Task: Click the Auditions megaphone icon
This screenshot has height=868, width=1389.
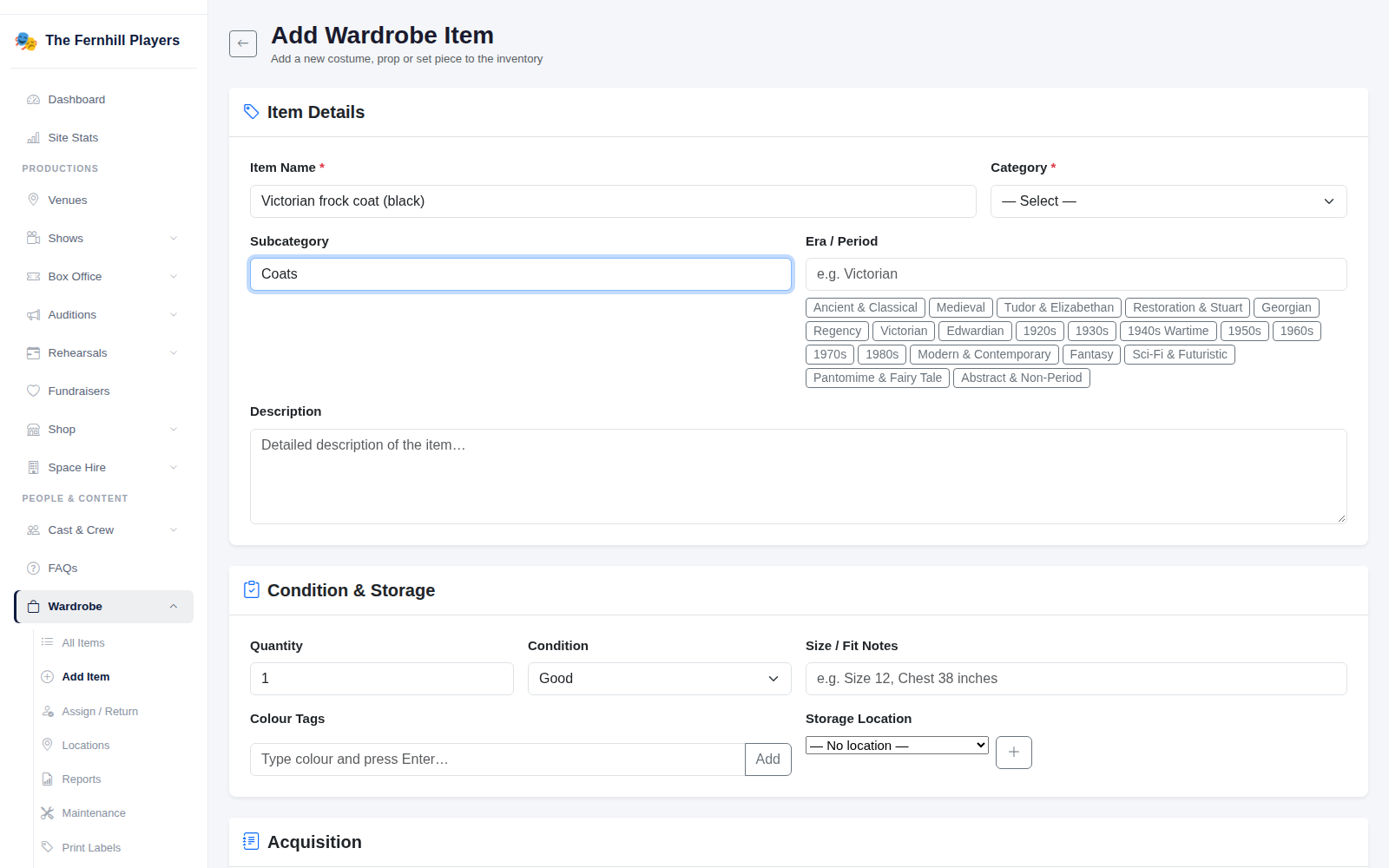Action: point(33,314)
